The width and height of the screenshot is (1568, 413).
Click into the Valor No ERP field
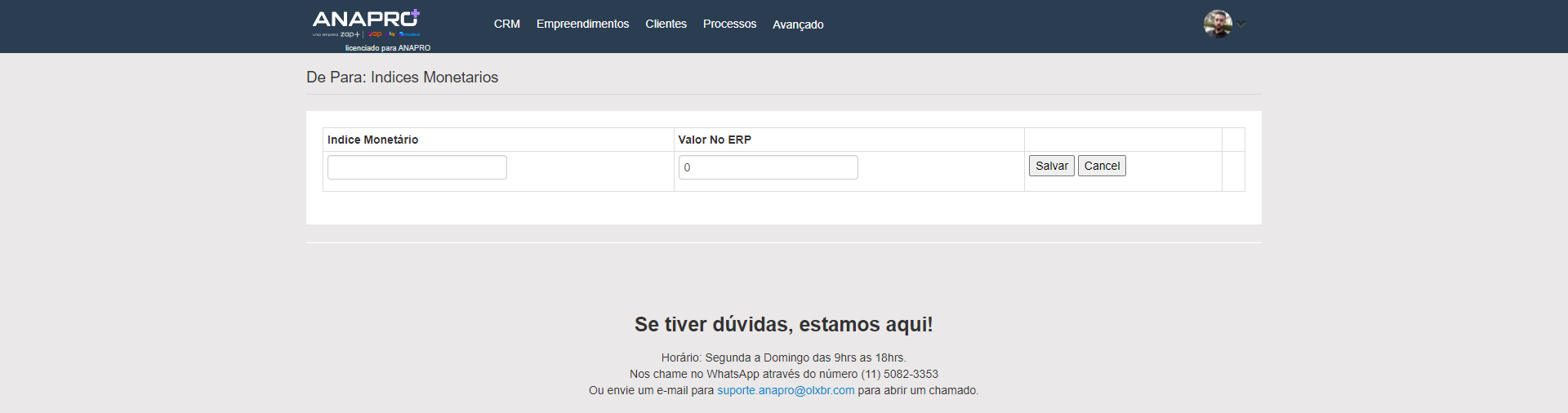pyautogui.click(x=768, y=167)
